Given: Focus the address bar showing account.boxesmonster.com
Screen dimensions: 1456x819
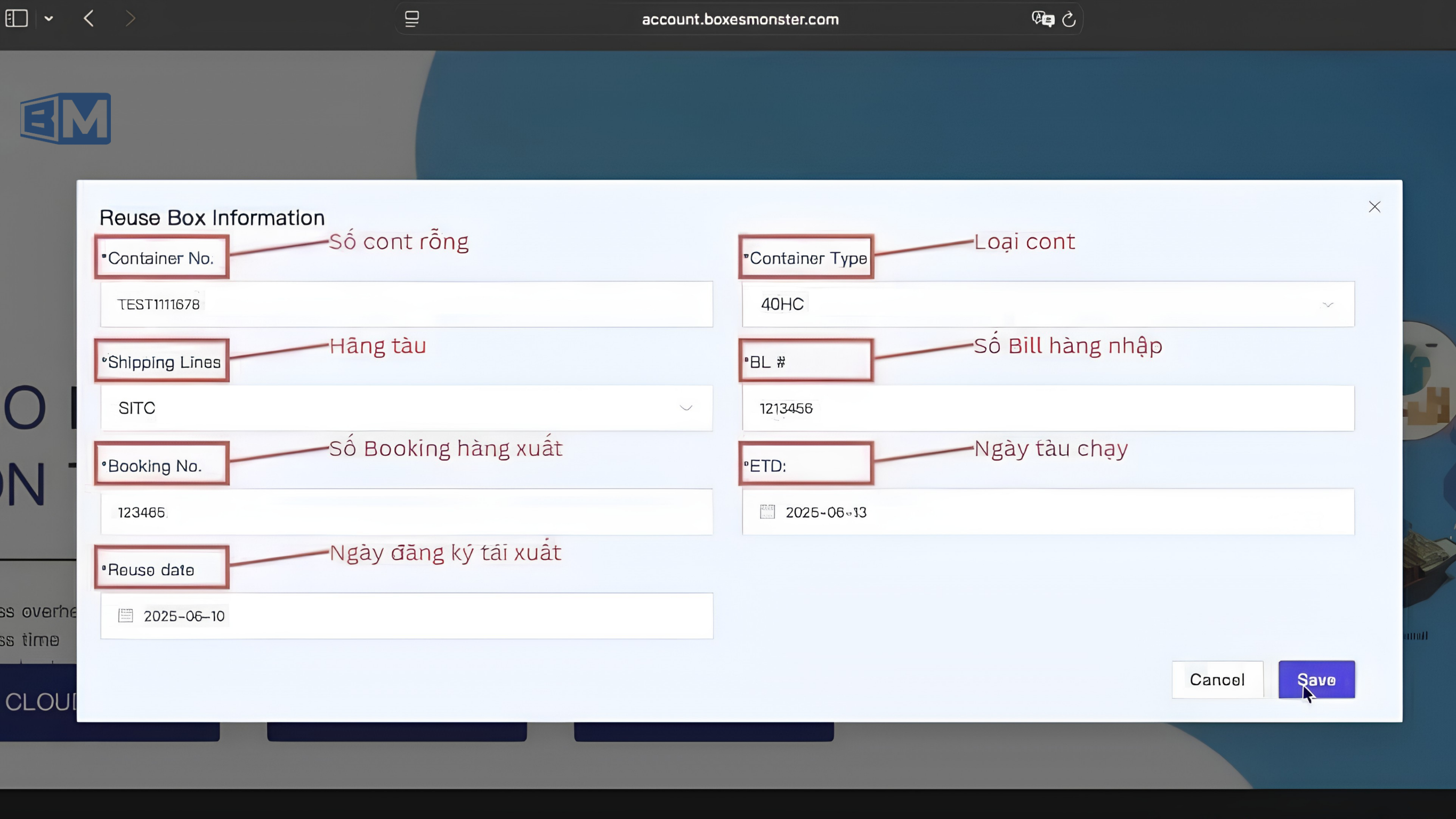Looking at the screenshot, I should pos(740,19).
